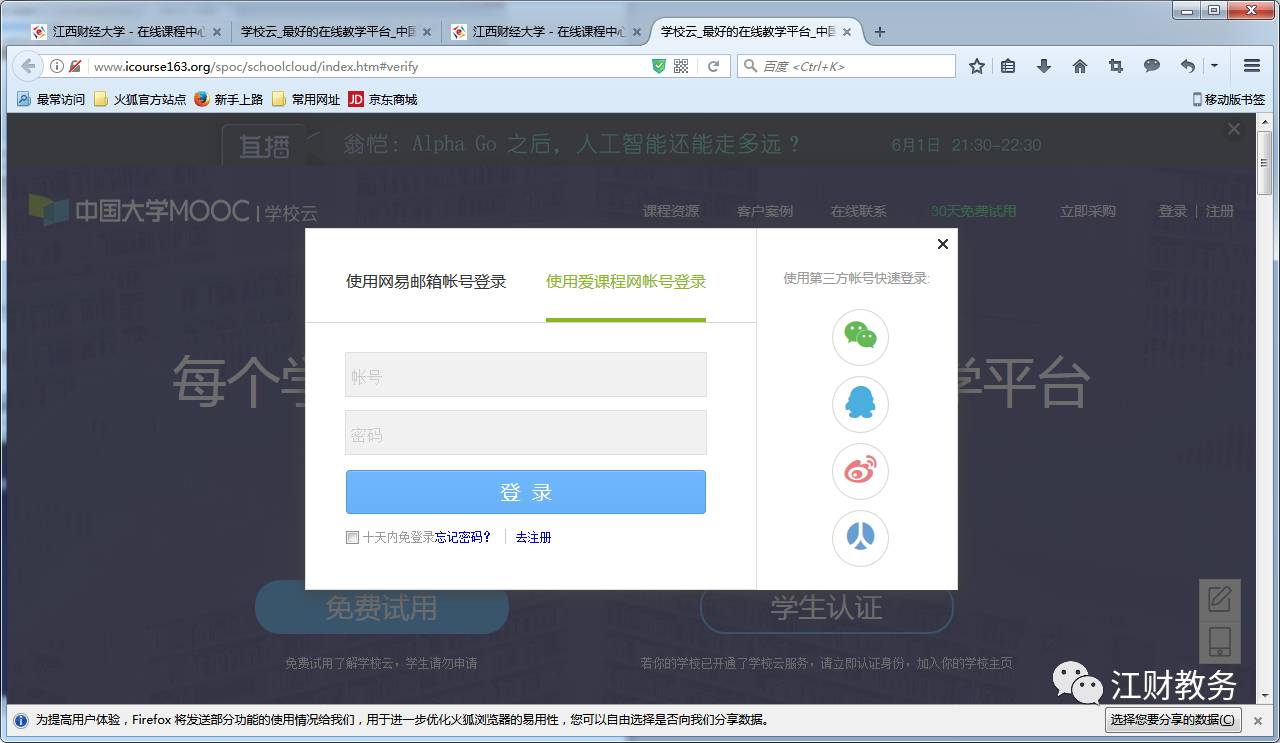Open a new tab with the plus button
The height and width of the screenshot is (743, 1280).
pos(880,32)
